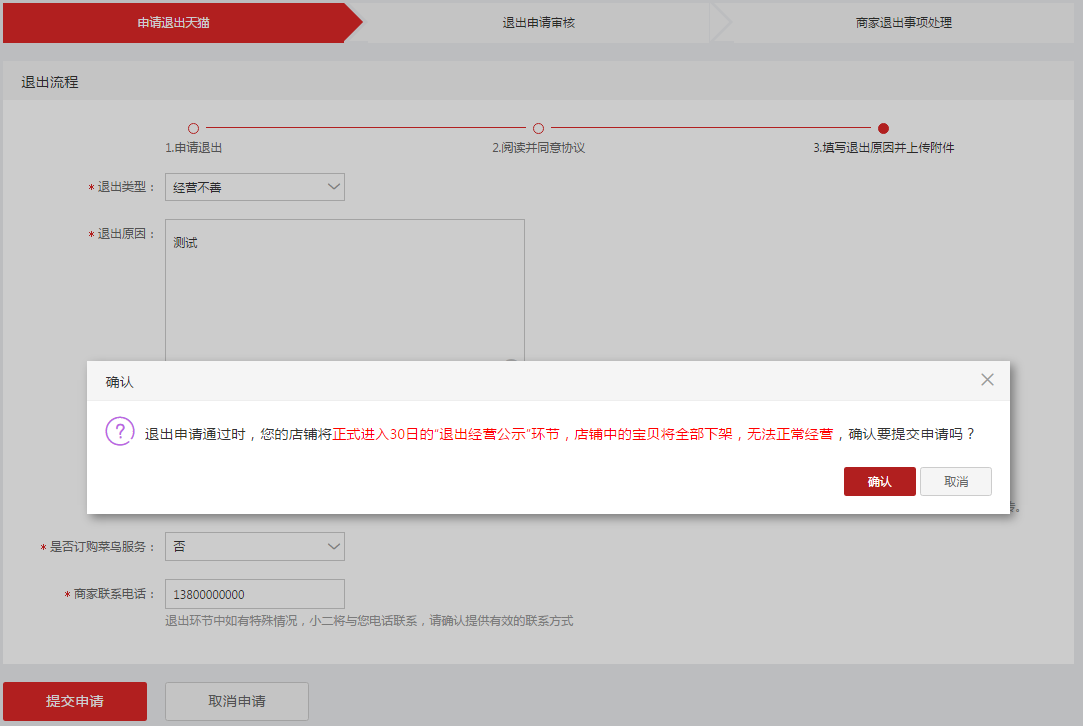Select the 退出申请审核 stage tab
This screenshot has height=726, width=1083.
[538, 23]
